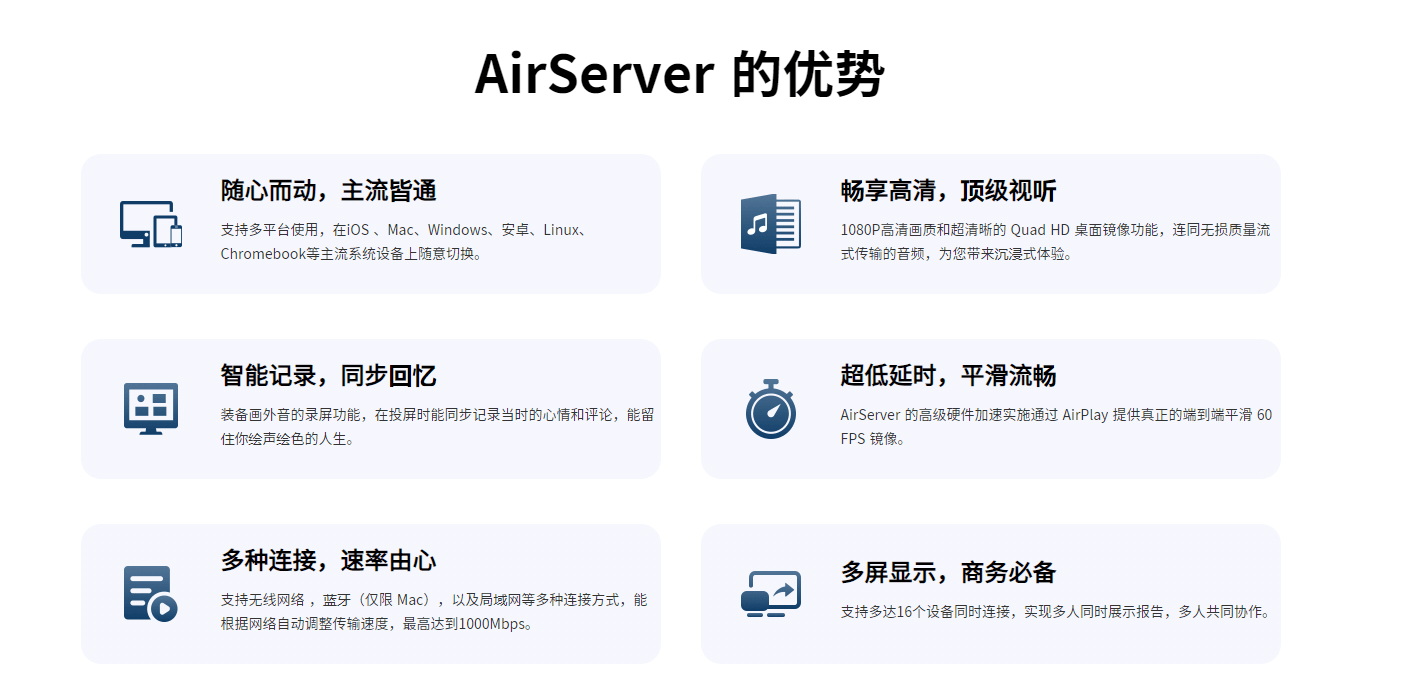Click the heading 多屏显示，商务必备
1416x699 pixels.
[x=949, y=573]
